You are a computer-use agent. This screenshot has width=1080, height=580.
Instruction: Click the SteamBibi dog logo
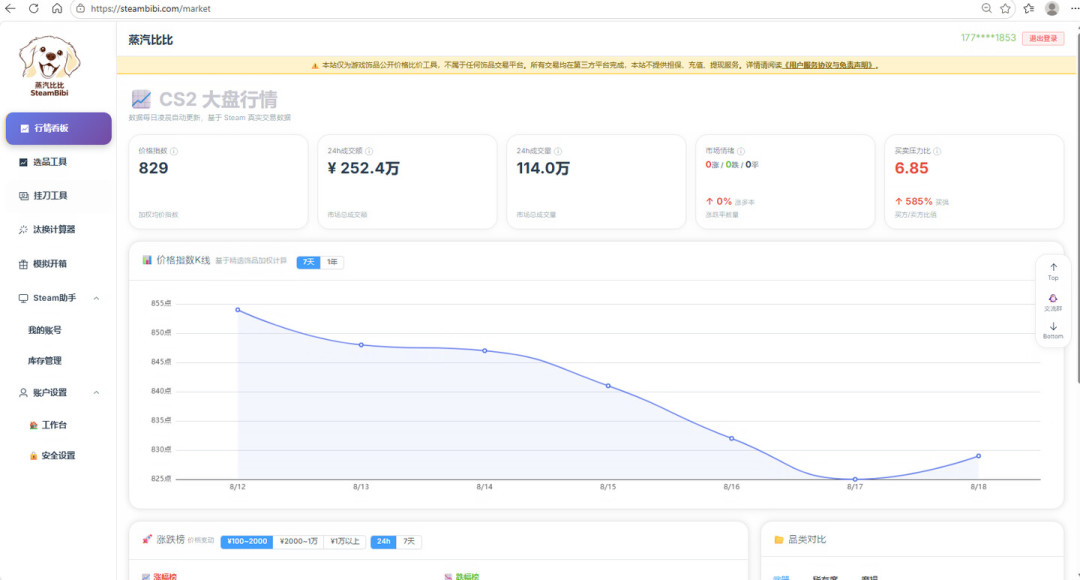(49, 65)
